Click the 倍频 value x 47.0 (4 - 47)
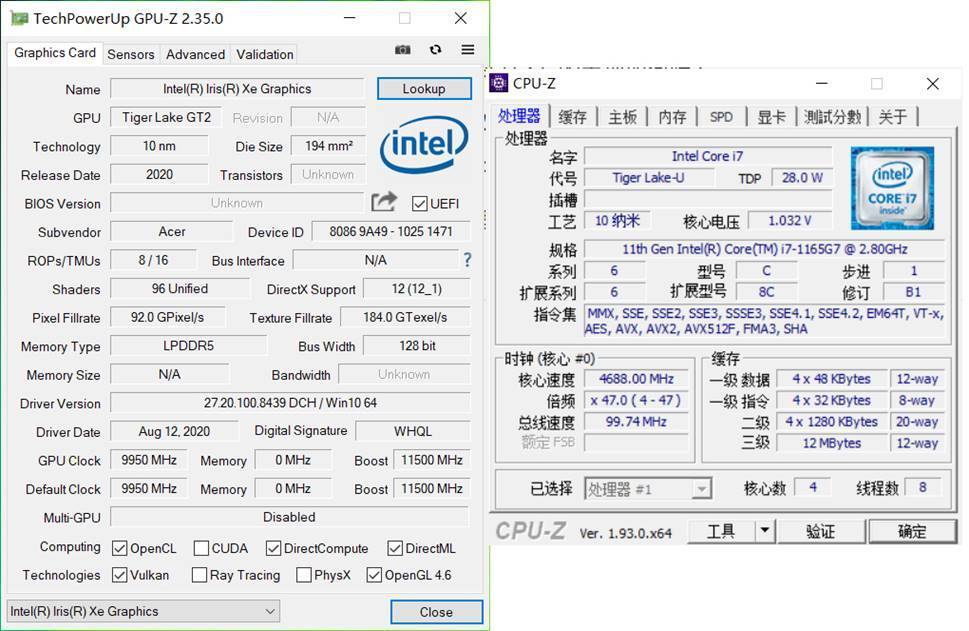The image size is (969, 631). coord(637,400)
